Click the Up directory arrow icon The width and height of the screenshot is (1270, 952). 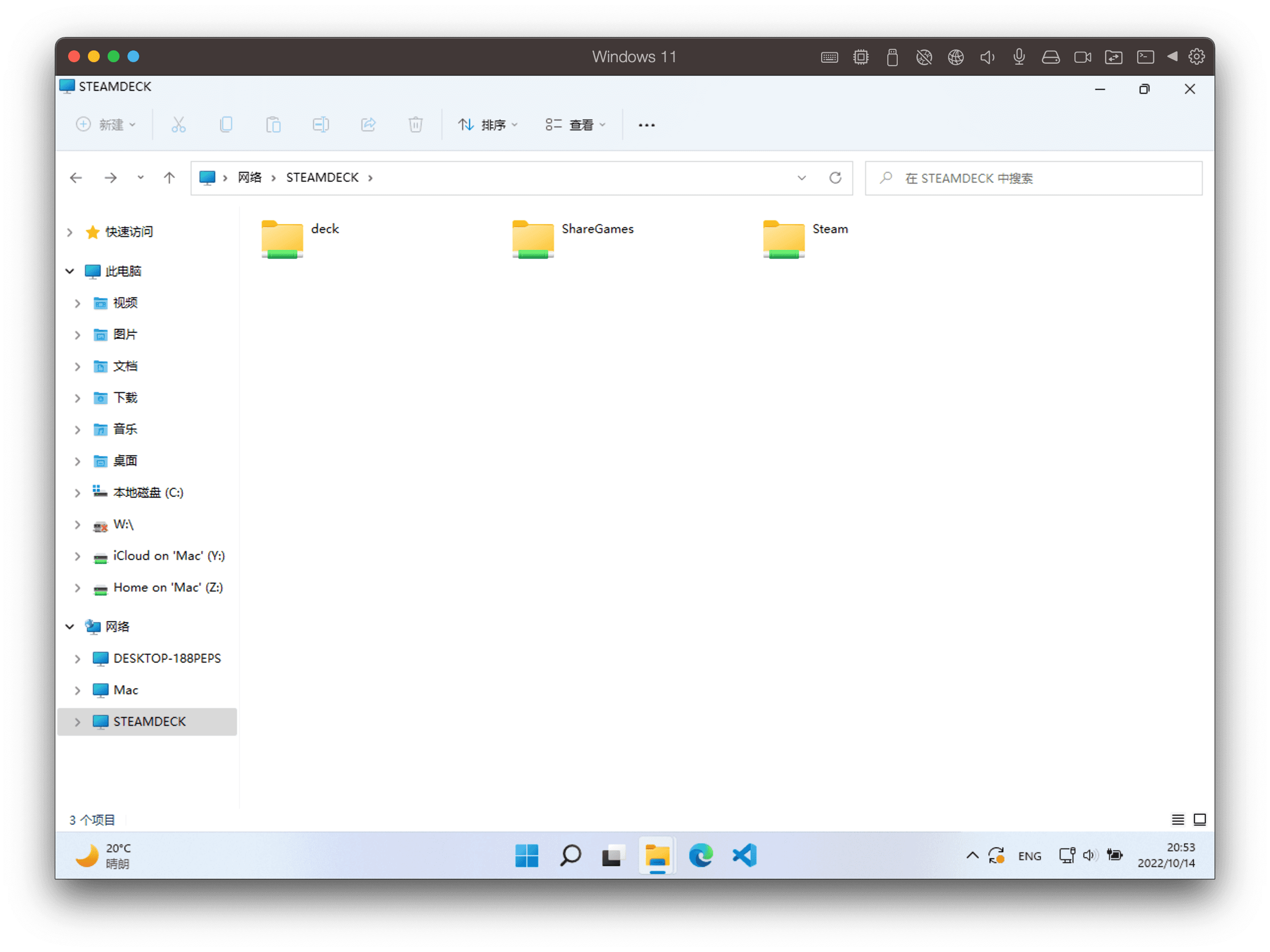[169, 178]
